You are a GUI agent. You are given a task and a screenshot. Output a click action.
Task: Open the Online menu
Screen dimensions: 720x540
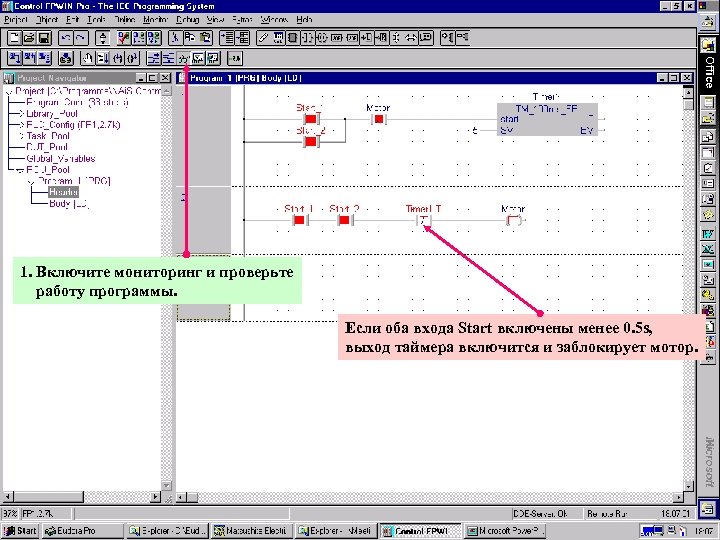pyautogui.click(x=125, y=20)
